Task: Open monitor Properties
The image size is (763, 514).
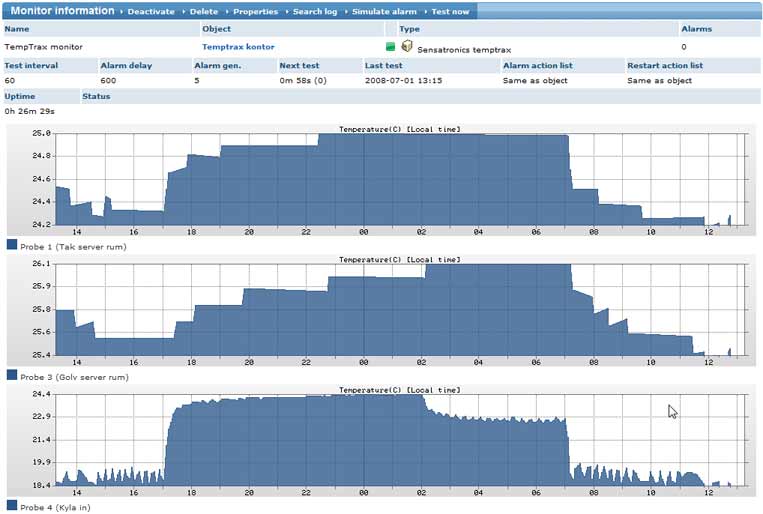Action: tap(255, 11)
